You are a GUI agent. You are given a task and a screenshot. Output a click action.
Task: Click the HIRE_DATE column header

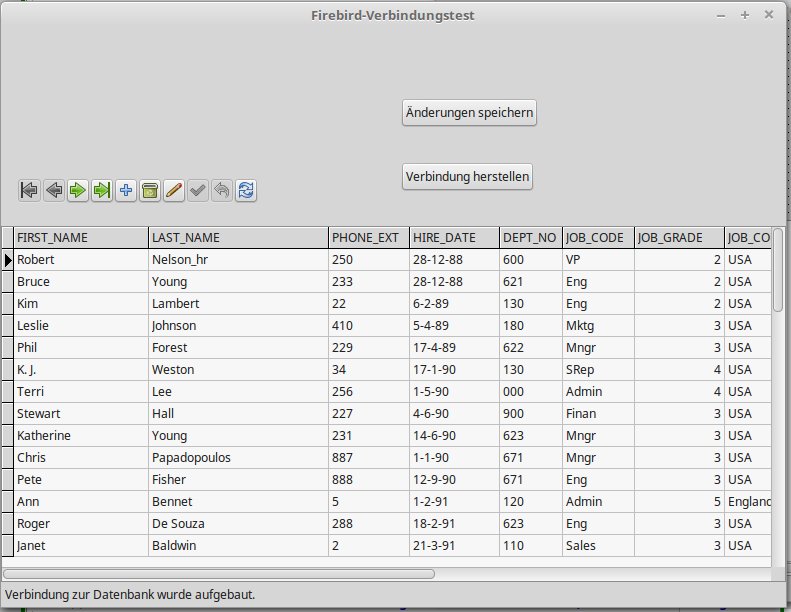pyautogui.click(x=453, y=238)
